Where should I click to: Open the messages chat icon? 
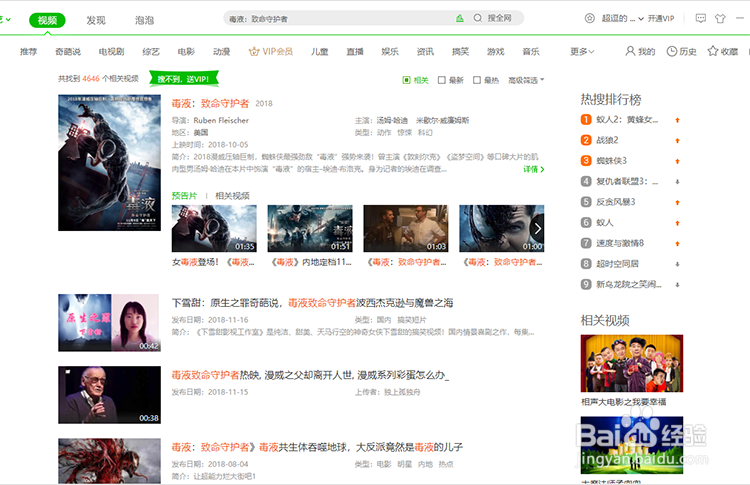coord(701,19)
